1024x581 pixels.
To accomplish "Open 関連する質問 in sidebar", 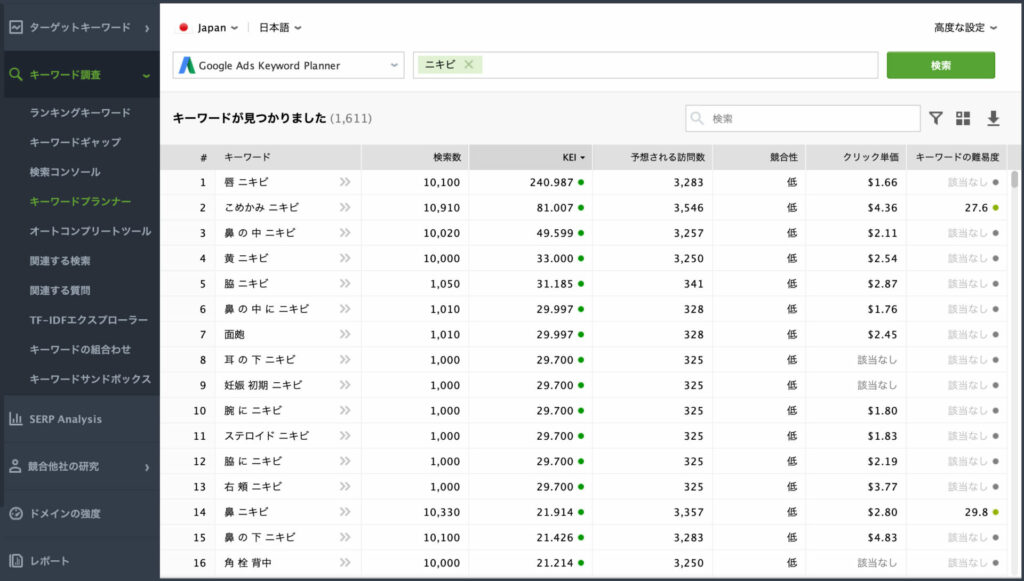I will tap(59, 290).
